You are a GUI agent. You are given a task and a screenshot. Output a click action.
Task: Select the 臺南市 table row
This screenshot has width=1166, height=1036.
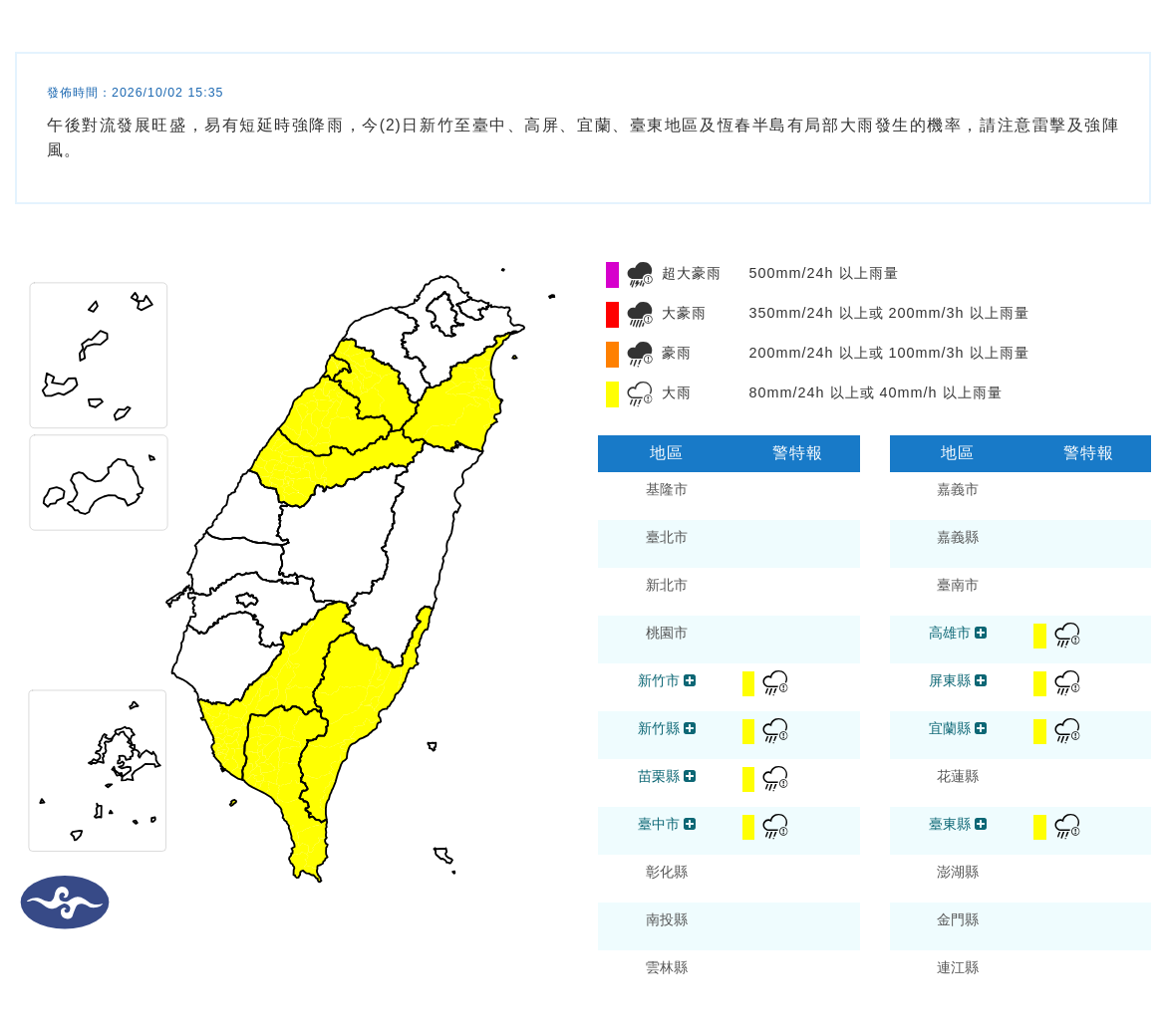coord(1020,592)
